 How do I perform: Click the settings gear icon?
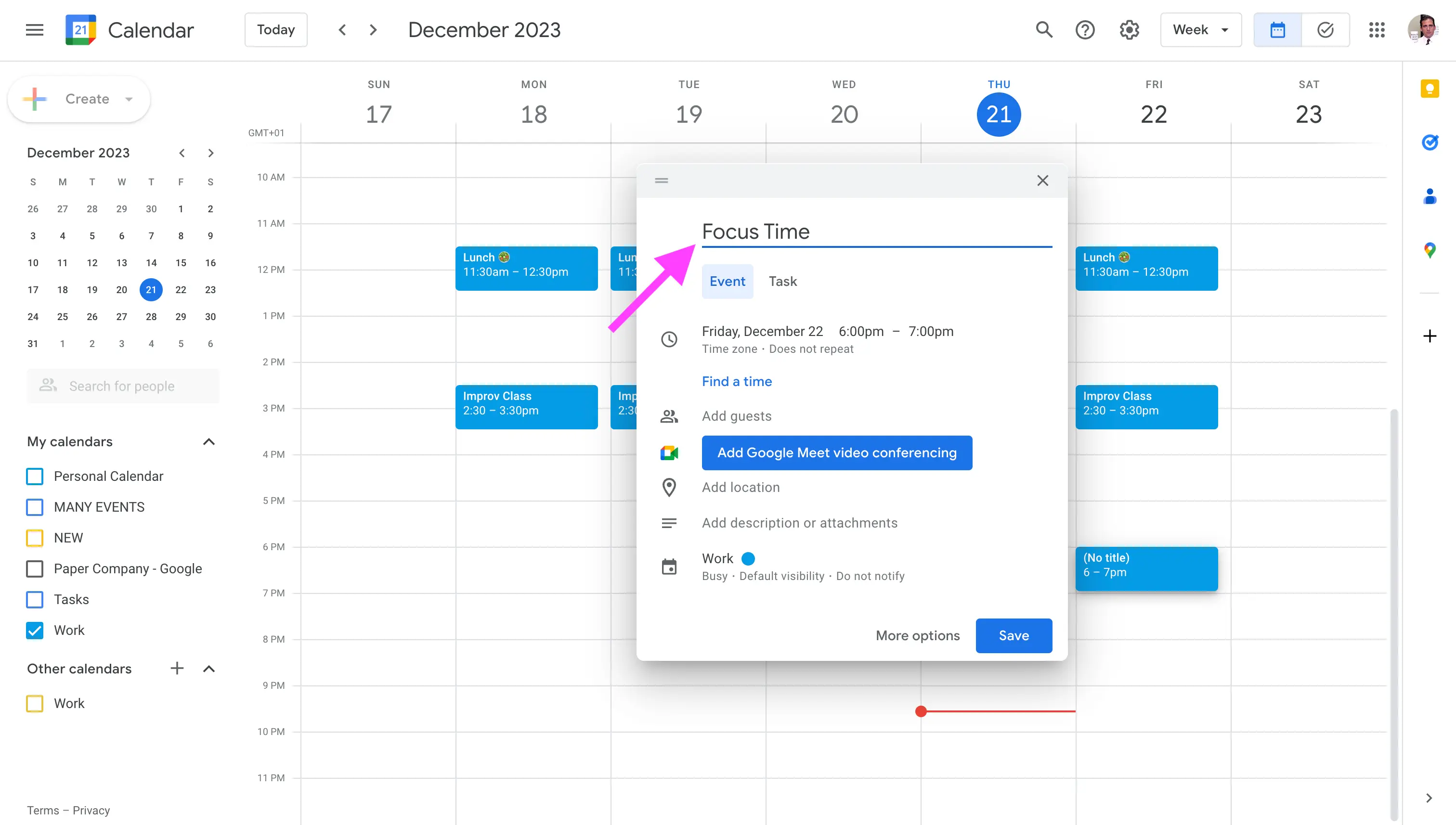coord(1129,29)
